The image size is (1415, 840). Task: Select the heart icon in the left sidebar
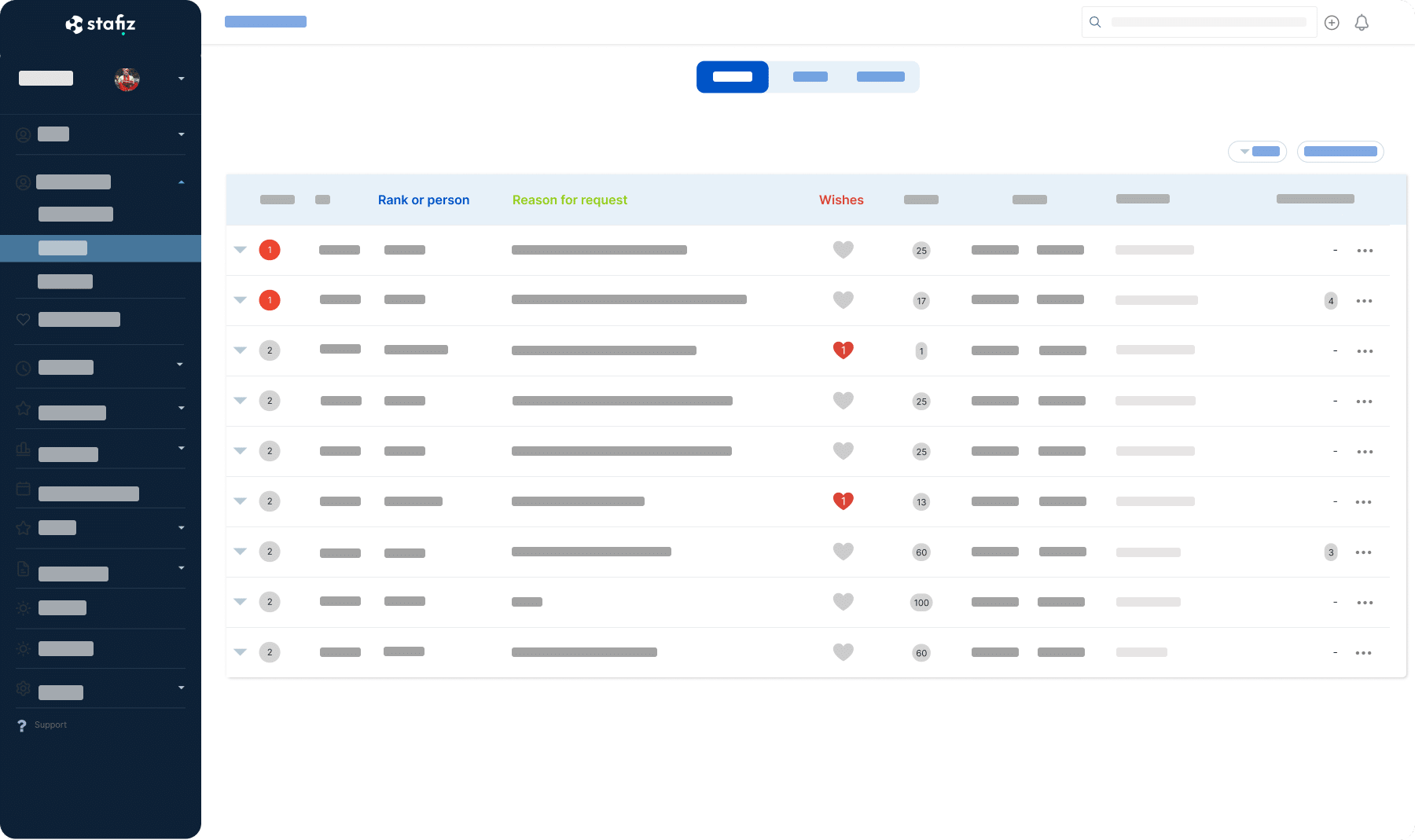click(x=23, y=319)
